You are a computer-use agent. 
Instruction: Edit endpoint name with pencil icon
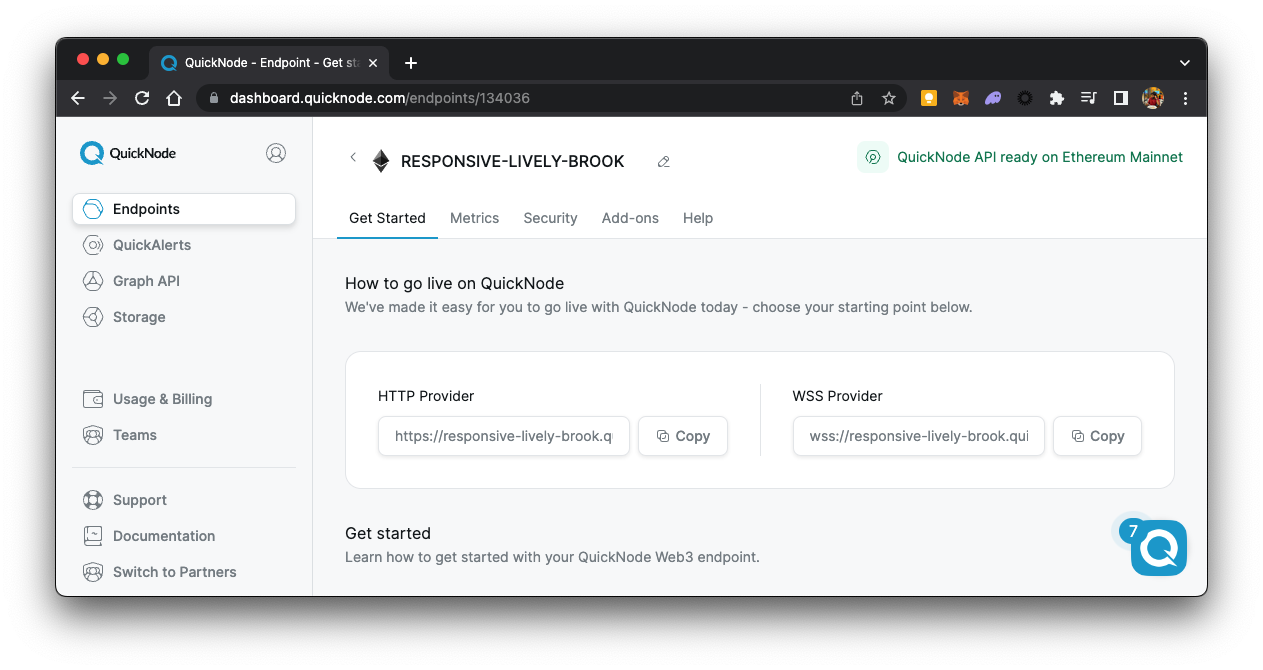(x=663, y=162)
